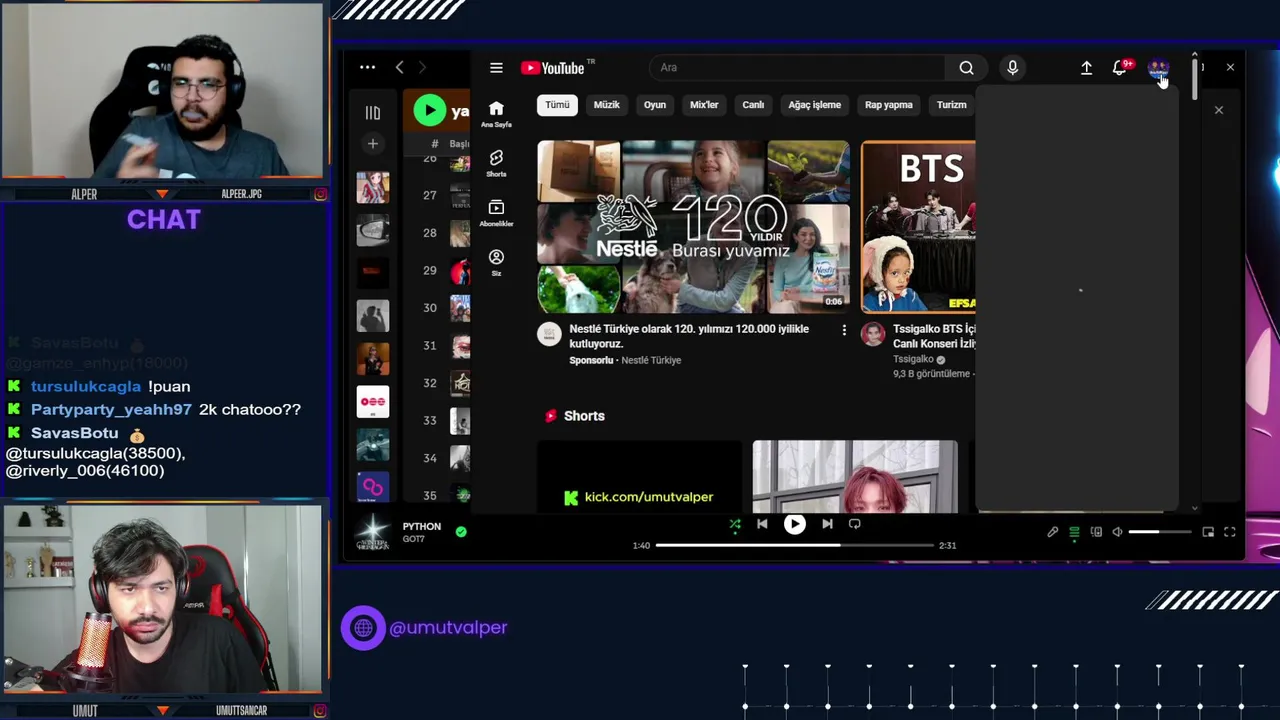
Task: Select the Canlı filter chip
Action: [x=753, y=105]
